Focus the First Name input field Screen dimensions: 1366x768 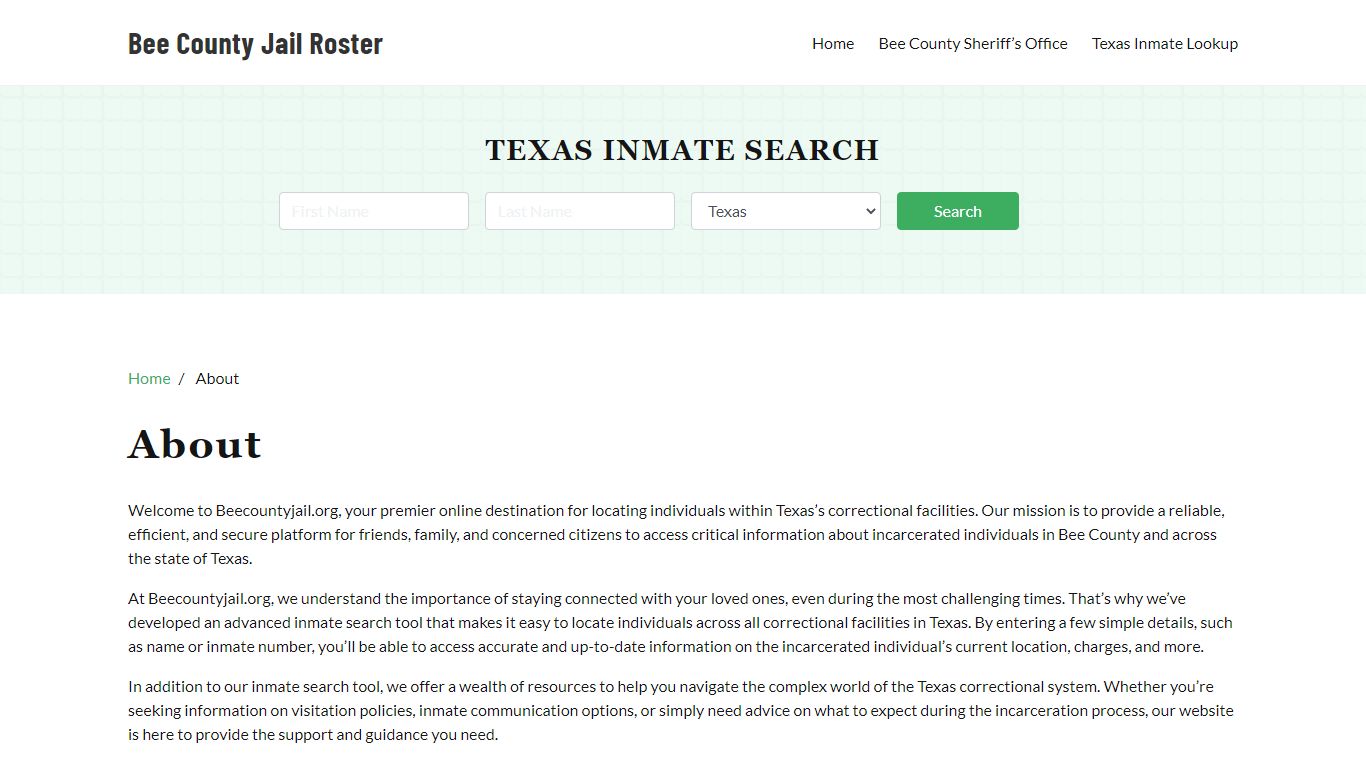[374, 211]
